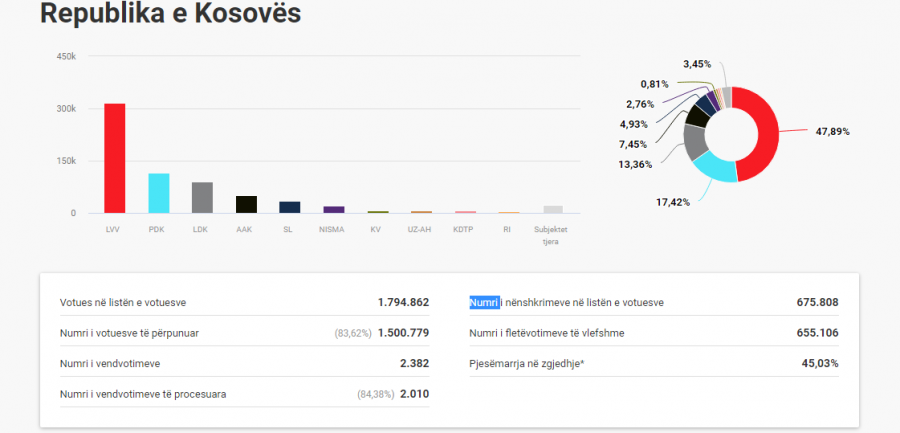This screenshot has height=433, width=900.
Task: Click the PDK axis label
Action: (x=158, y=230)
